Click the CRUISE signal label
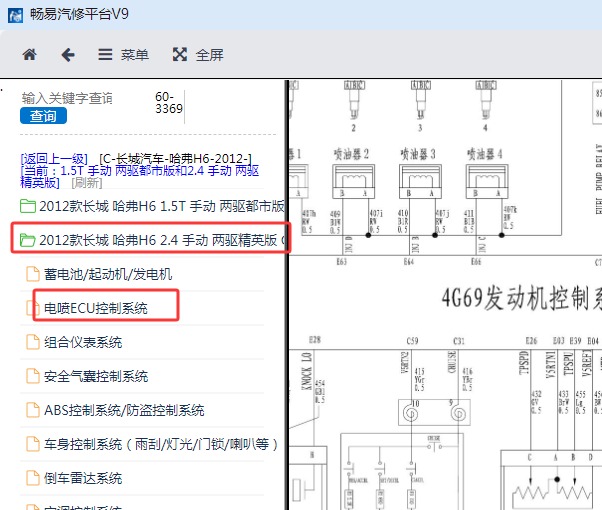 tap(452, 361)
